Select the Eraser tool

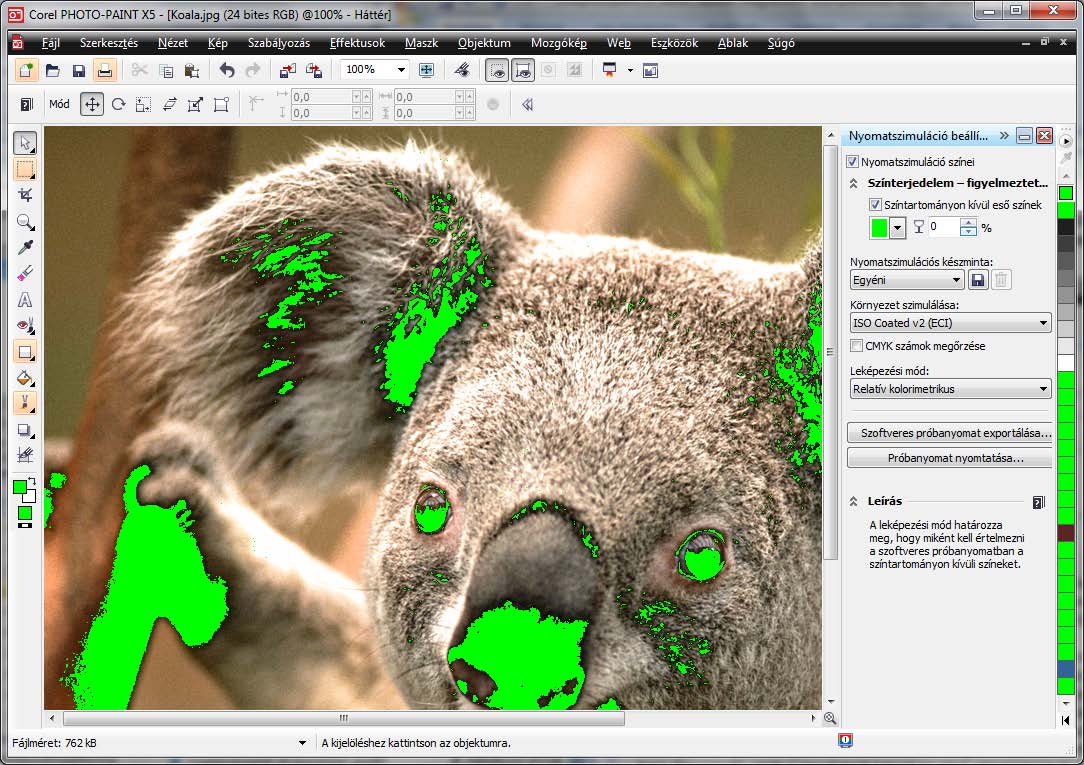point(25,274)
